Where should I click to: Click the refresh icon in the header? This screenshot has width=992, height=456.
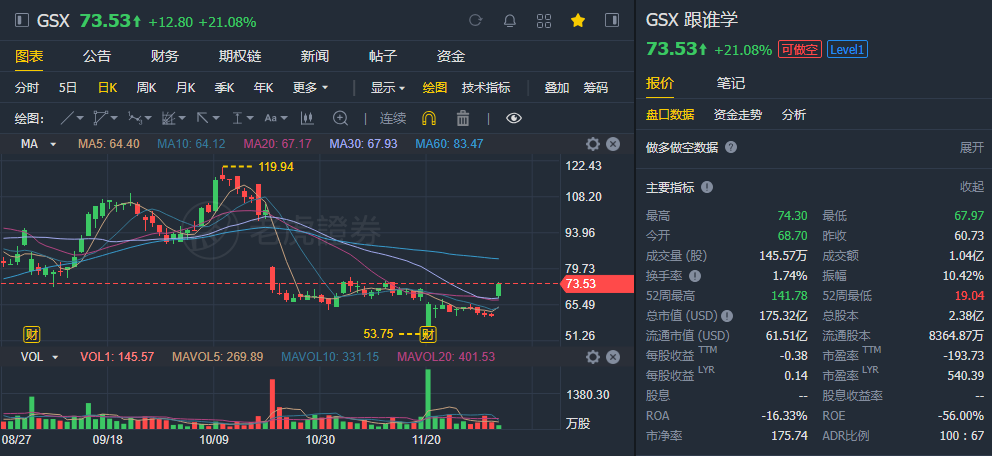pos(475,21)
